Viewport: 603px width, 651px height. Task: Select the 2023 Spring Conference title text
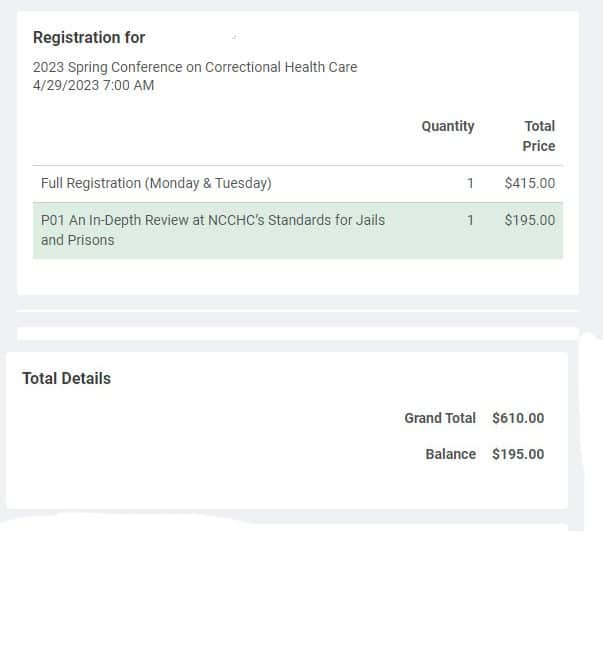[x=195, y=67]
